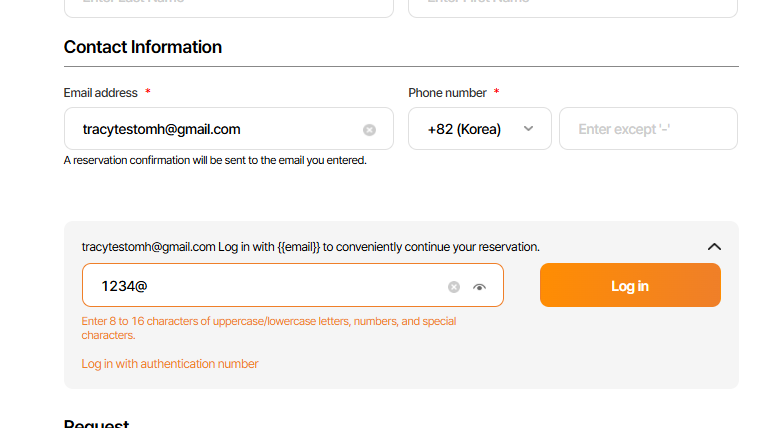Viewport: 782px width, 428px height.
Task: Click the Contact Information heading
Action: 143,47
